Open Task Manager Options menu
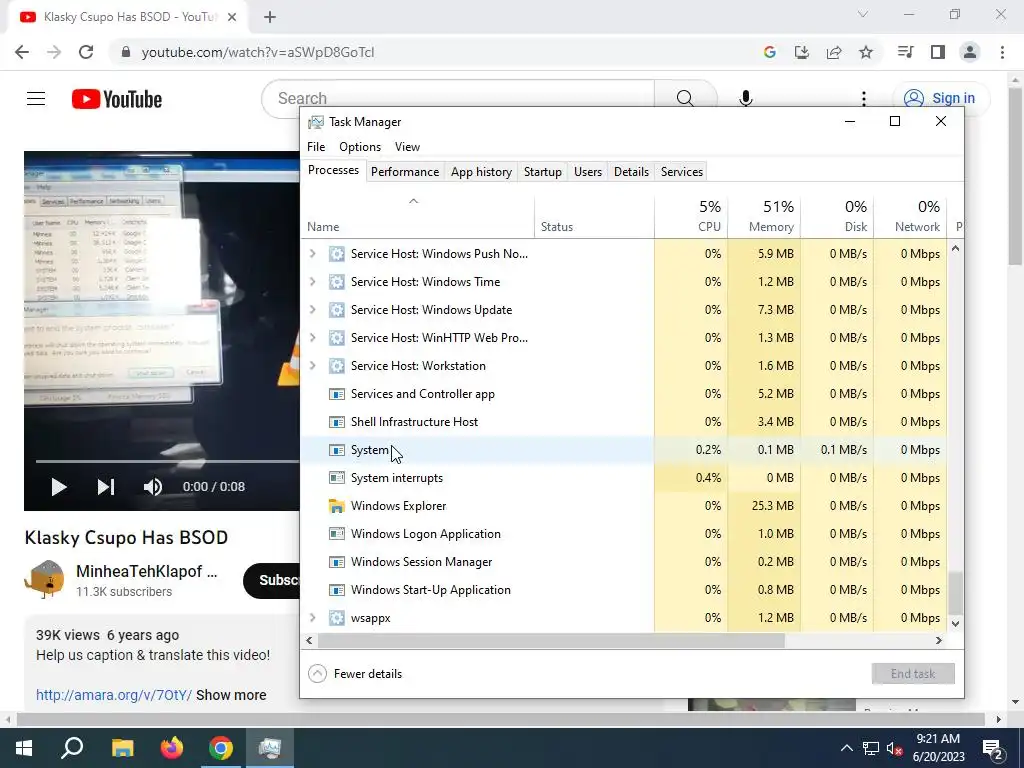 360,147
